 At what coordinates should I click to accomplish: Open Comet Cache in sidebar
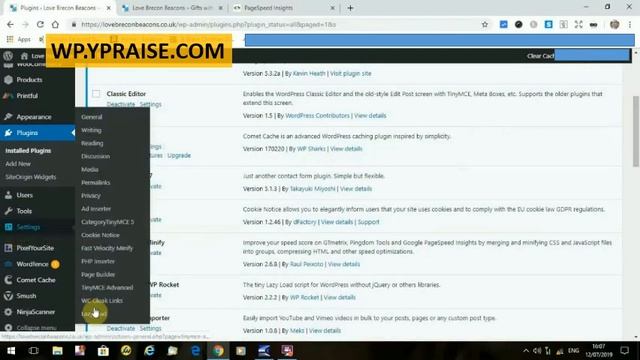click(x=37, y=280)
